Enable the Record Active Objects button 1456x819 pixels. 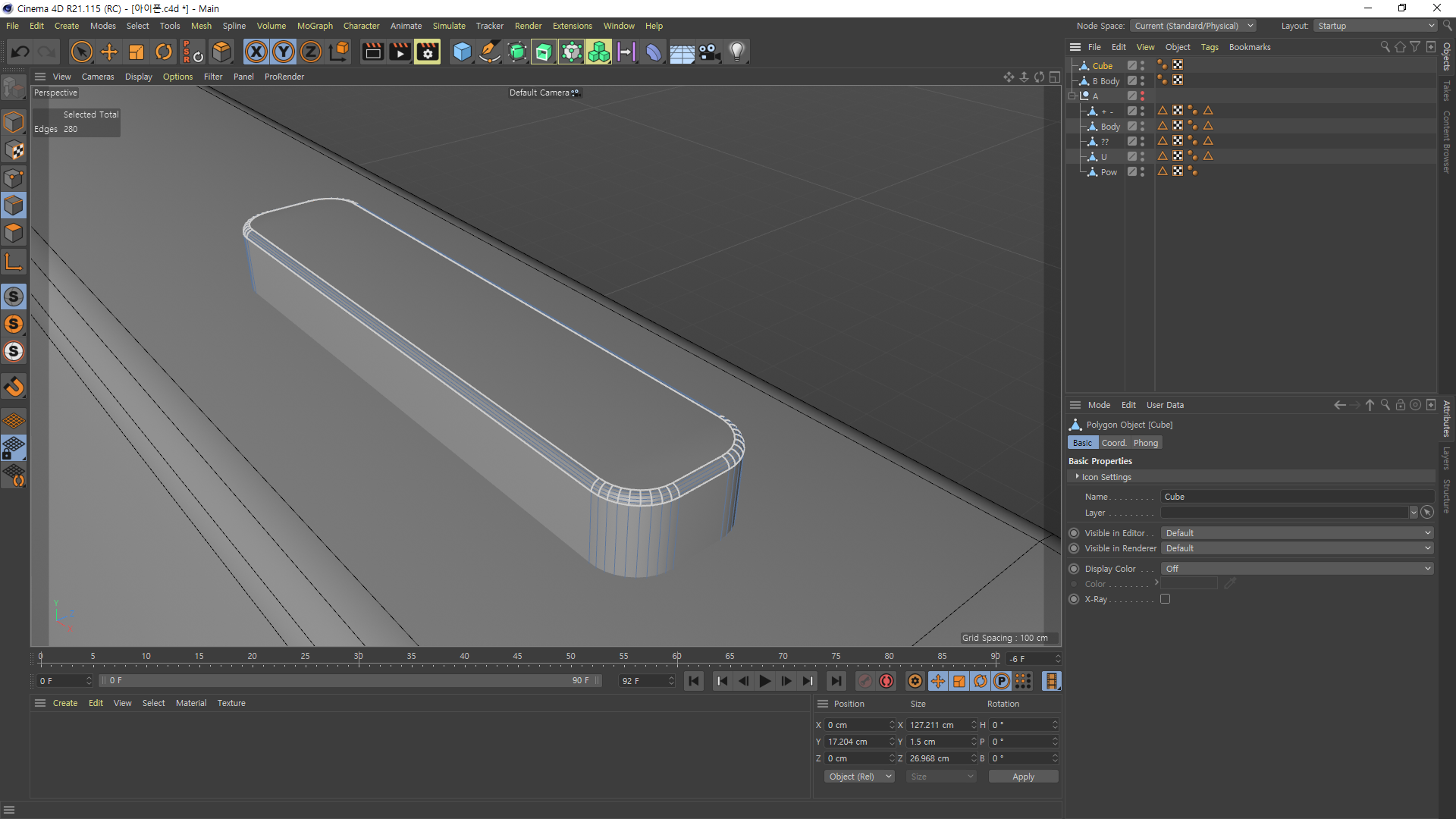coord(865,681)
